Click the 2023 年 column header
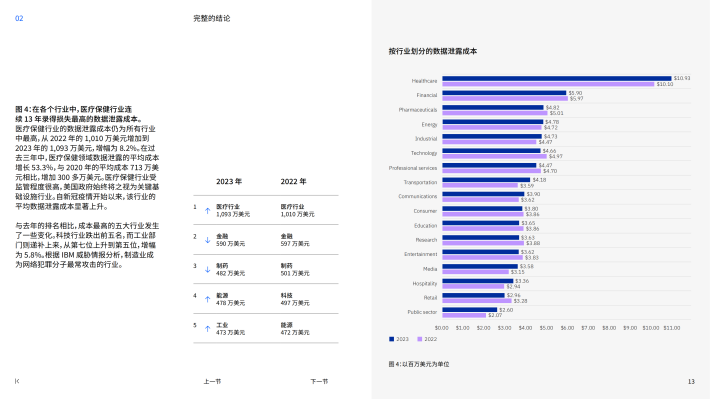The height and width of the screenshot is (399, 710). coord(229,181)
